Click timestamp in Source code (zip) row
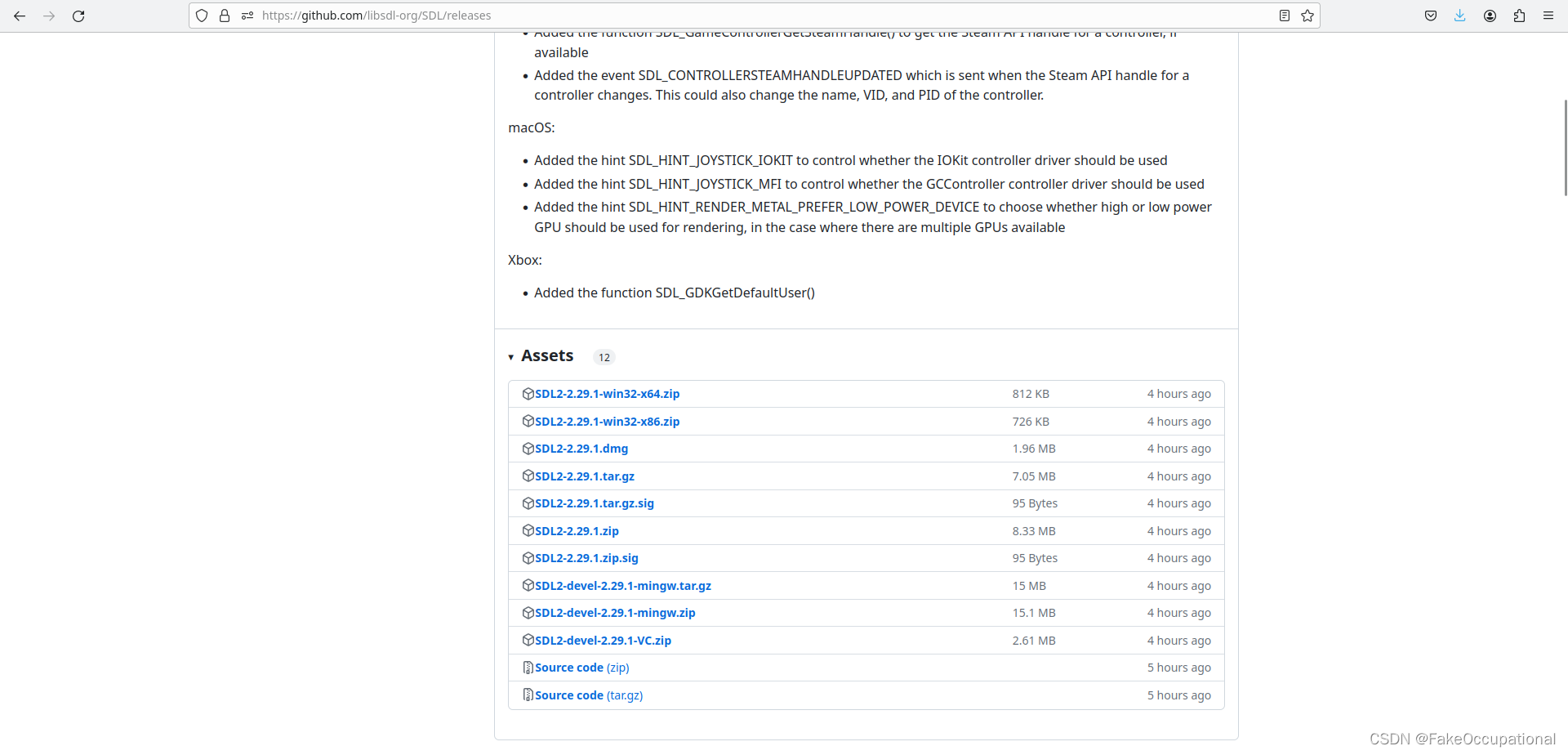Viewport: 1568px width, 755px height. [x=1179, y=668]
